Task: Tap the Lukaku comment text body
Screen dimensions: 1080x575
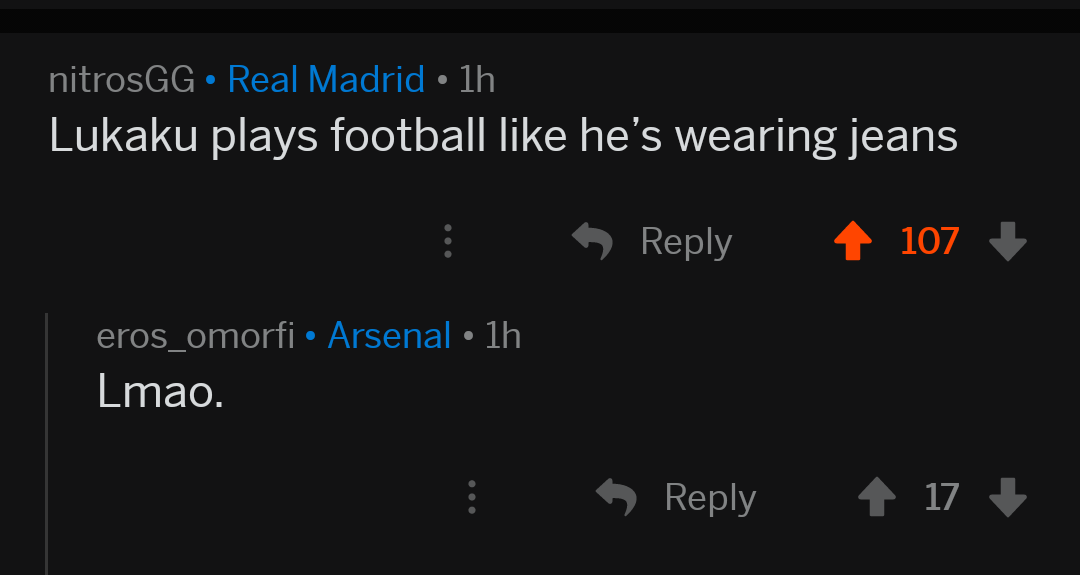Action: pos(503,137)
